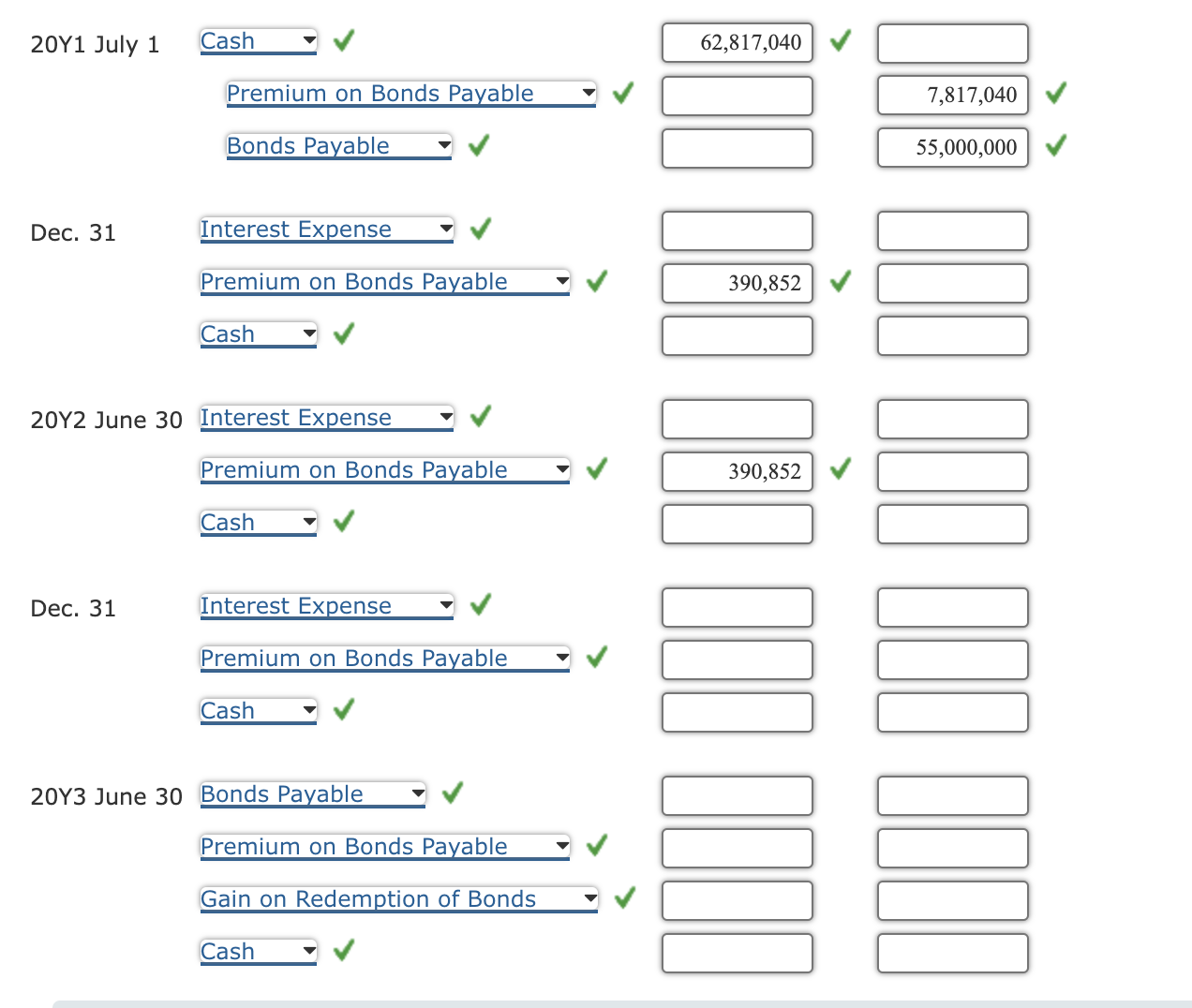
Task: Click the checkmark next to Gain on Redemption of Bonds
Action: [x=623, y=897]
